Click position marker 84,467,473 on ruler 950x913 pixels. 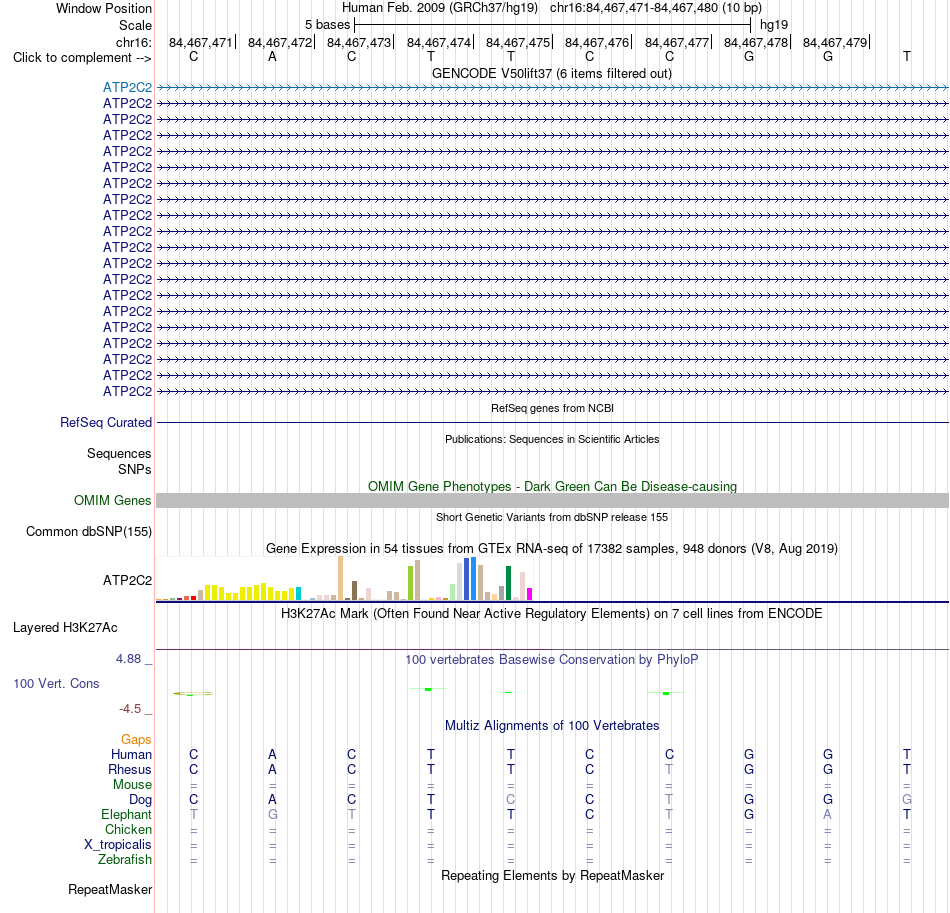[x=359, y=42]
